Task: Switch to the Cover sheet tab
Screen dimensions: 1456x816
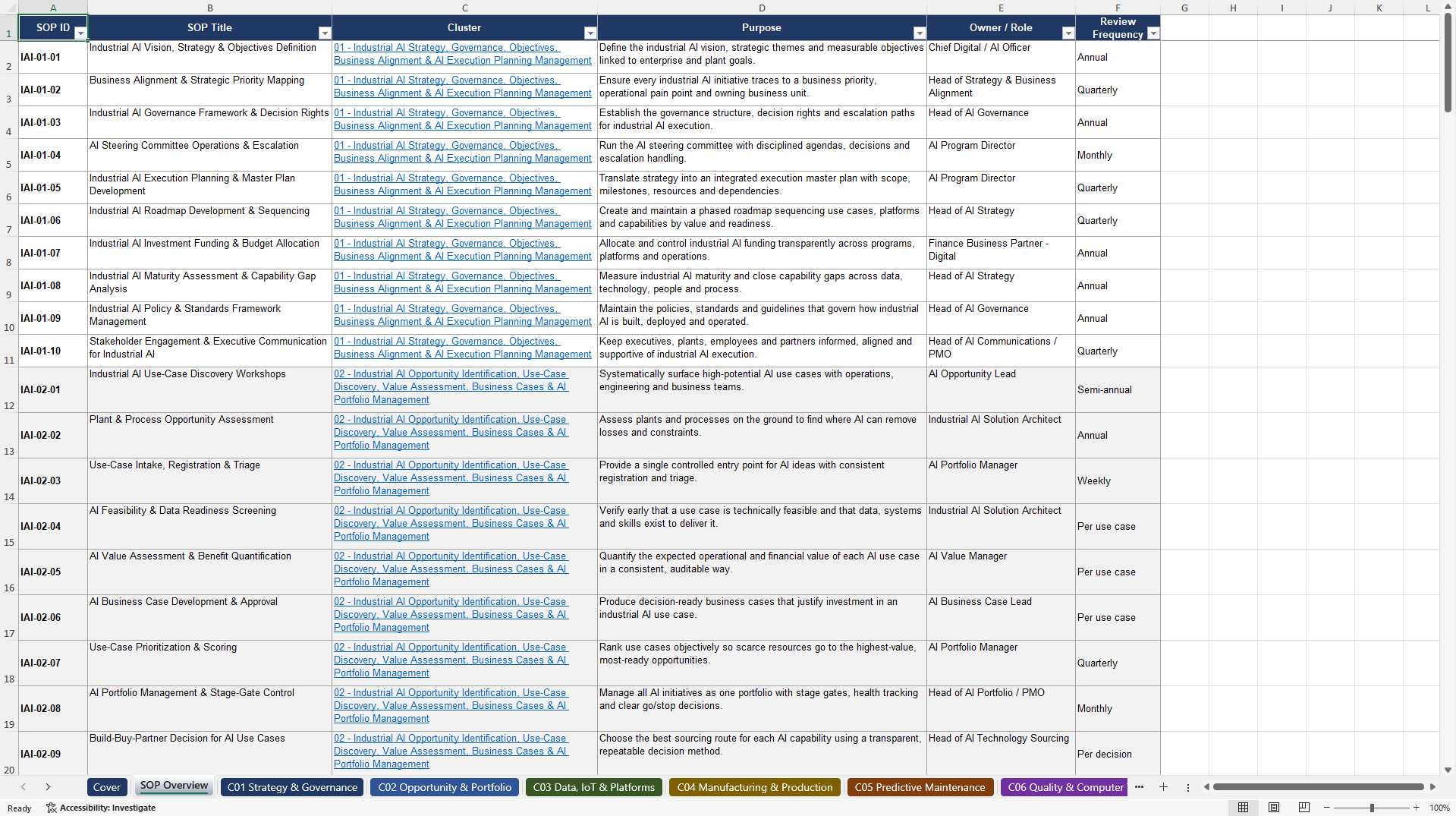Action: [107, 787]
